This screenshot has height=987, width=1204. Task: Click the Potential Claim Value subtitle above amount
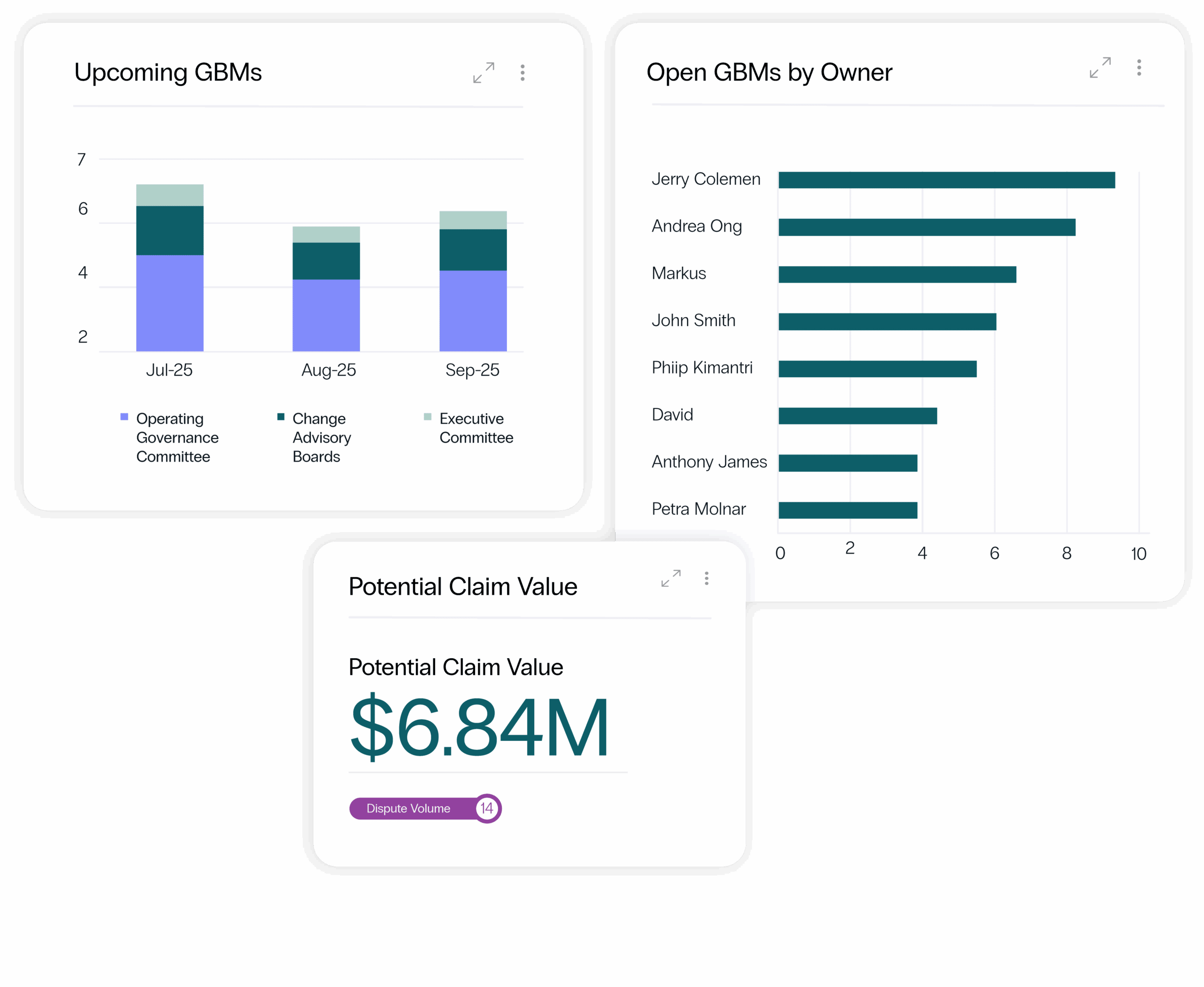[x=456, y=668]
